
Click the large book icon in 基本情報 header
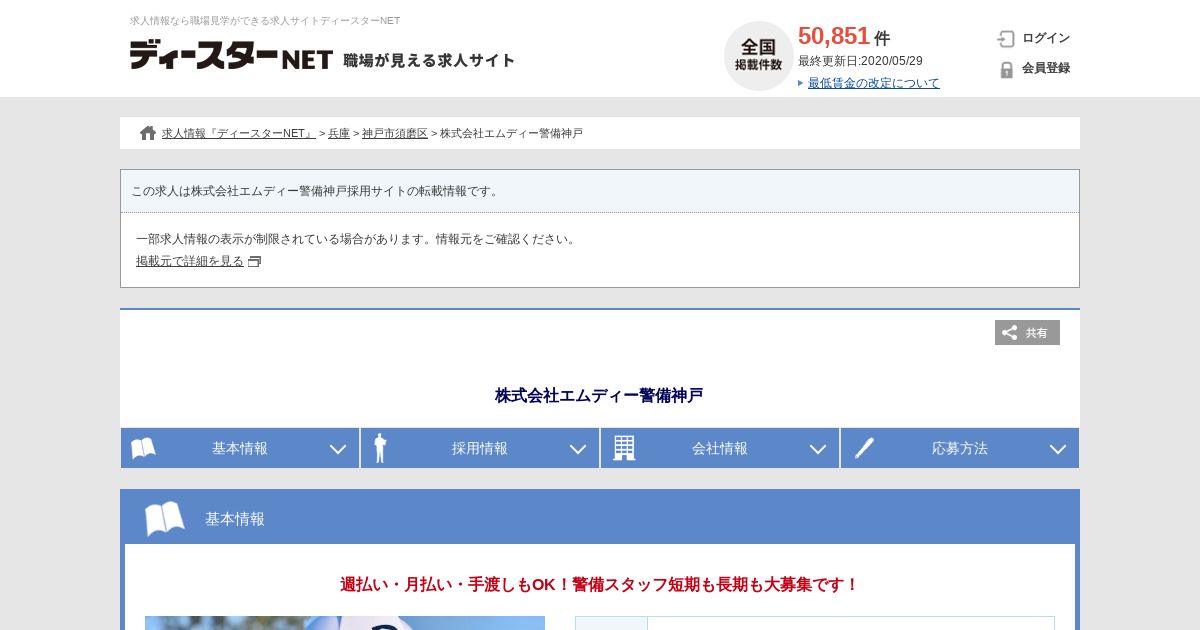[x=165, y=519]
